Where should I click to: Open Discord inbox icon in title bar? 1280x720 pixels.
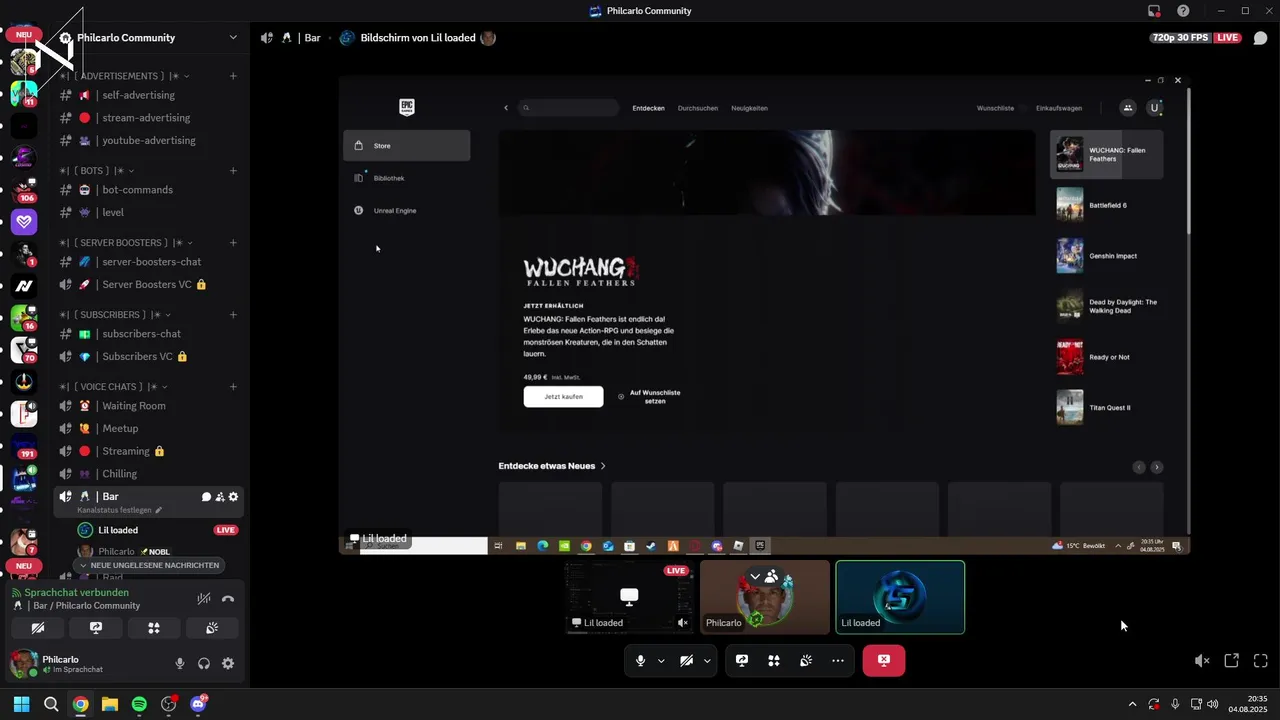click(x=1154, y=11)
